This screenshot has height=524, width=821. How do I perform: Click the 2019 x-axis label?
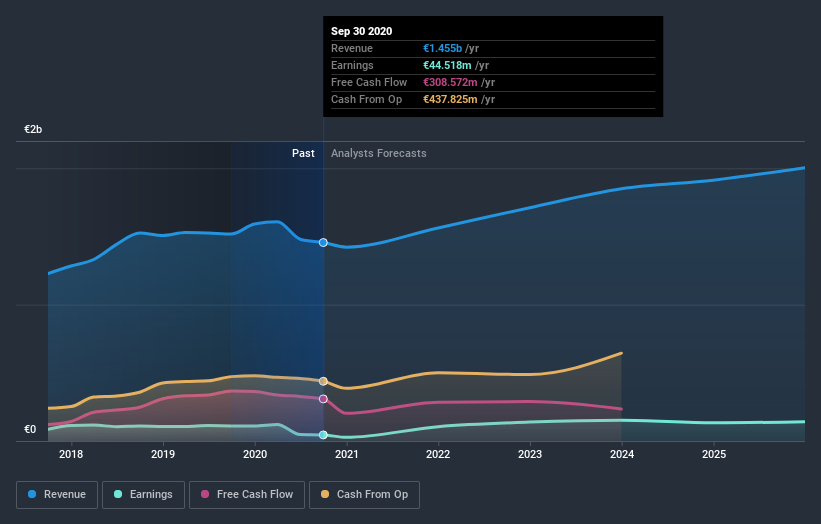163,454
